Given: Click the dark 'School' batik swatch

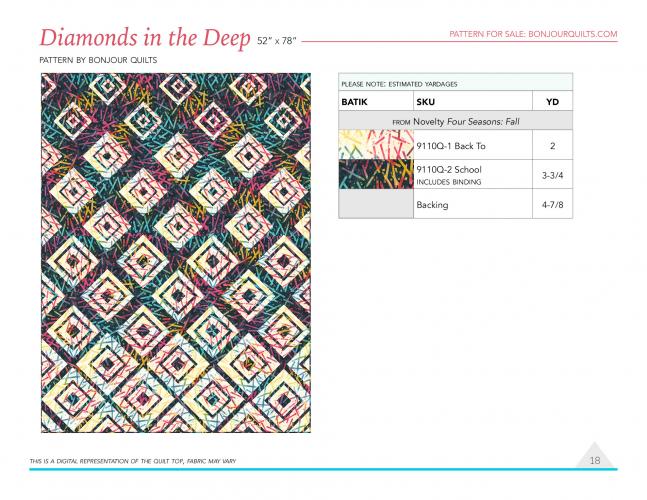Looking at the screenshot, I should click(x=376, y=175).
